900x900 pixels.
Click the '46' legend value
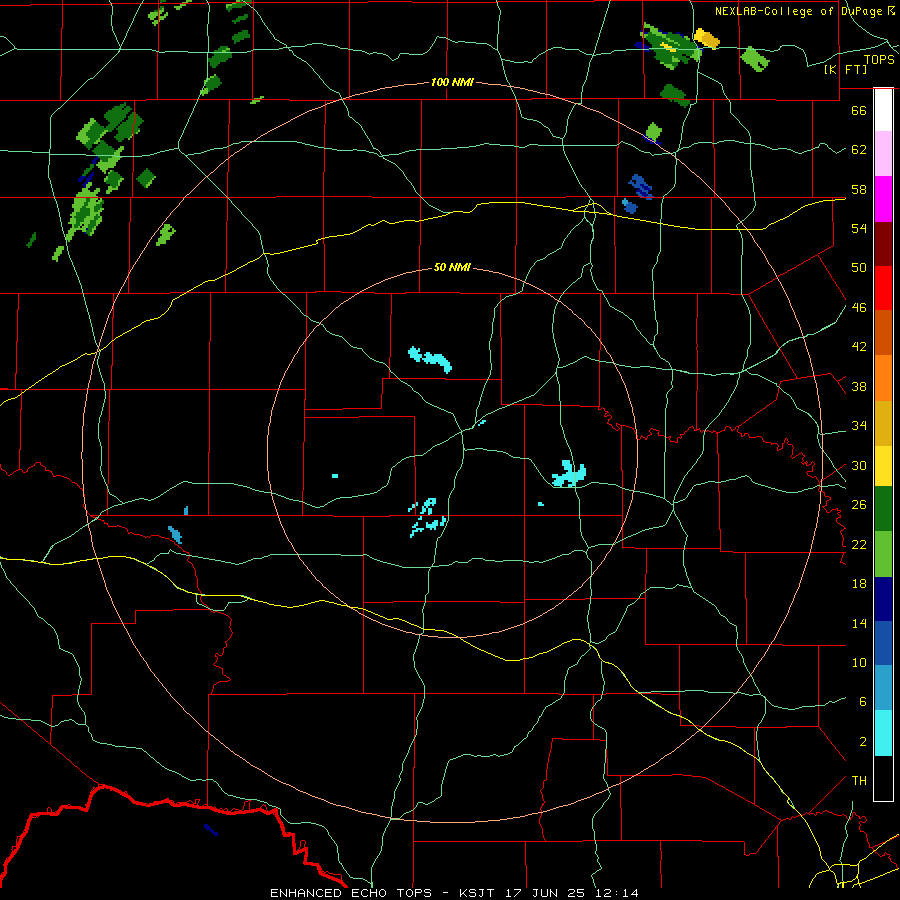click(859, 307)
